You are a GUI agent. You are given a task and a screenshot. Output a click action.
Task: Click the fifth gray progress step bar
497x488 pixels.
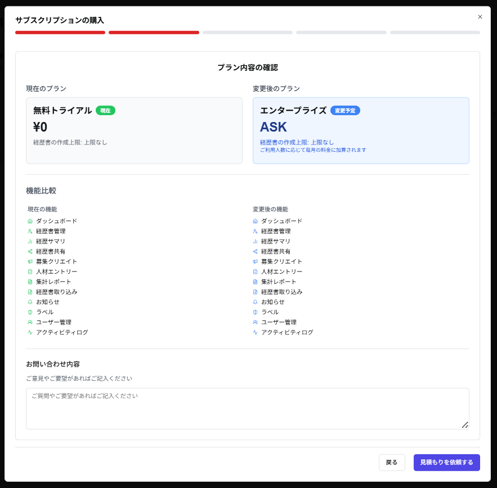point(435,32)
